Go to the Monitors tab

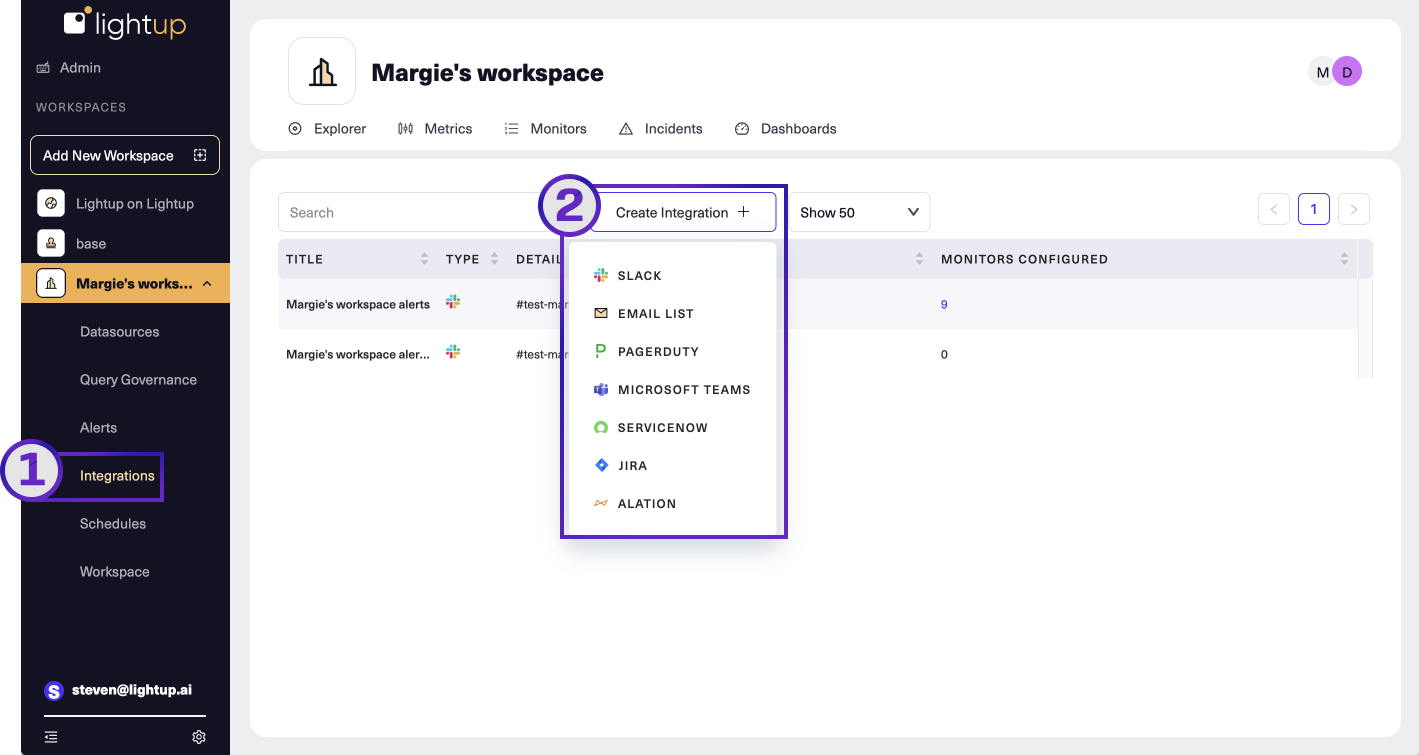tap(545, 128)
